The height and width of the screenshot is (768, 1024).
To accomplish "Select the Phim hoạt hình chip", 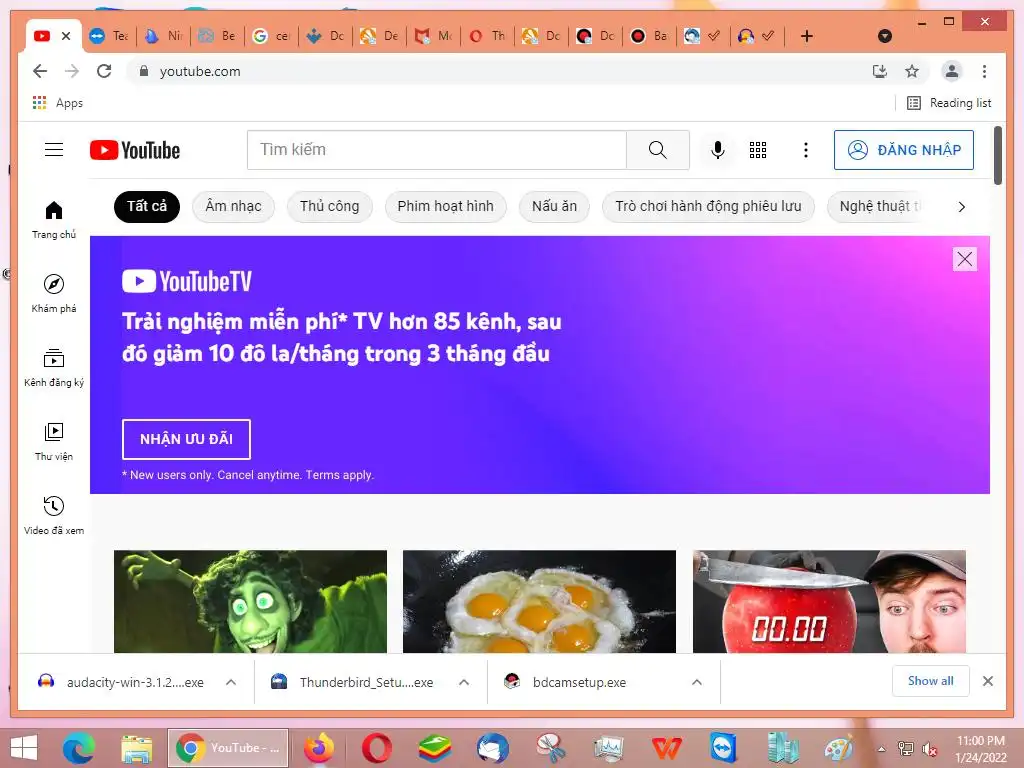I will pos(445,206).
